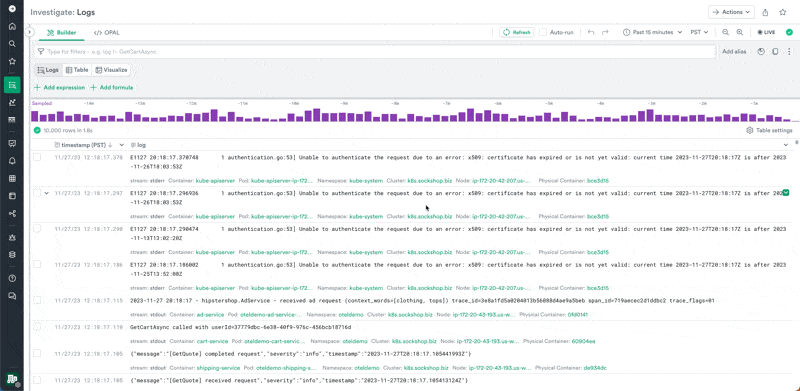Viewport: 800px width, 391px height.
Task: Open the dashboards icon below metrics chart
Action: pyautogui.click(x=12, y=119)
